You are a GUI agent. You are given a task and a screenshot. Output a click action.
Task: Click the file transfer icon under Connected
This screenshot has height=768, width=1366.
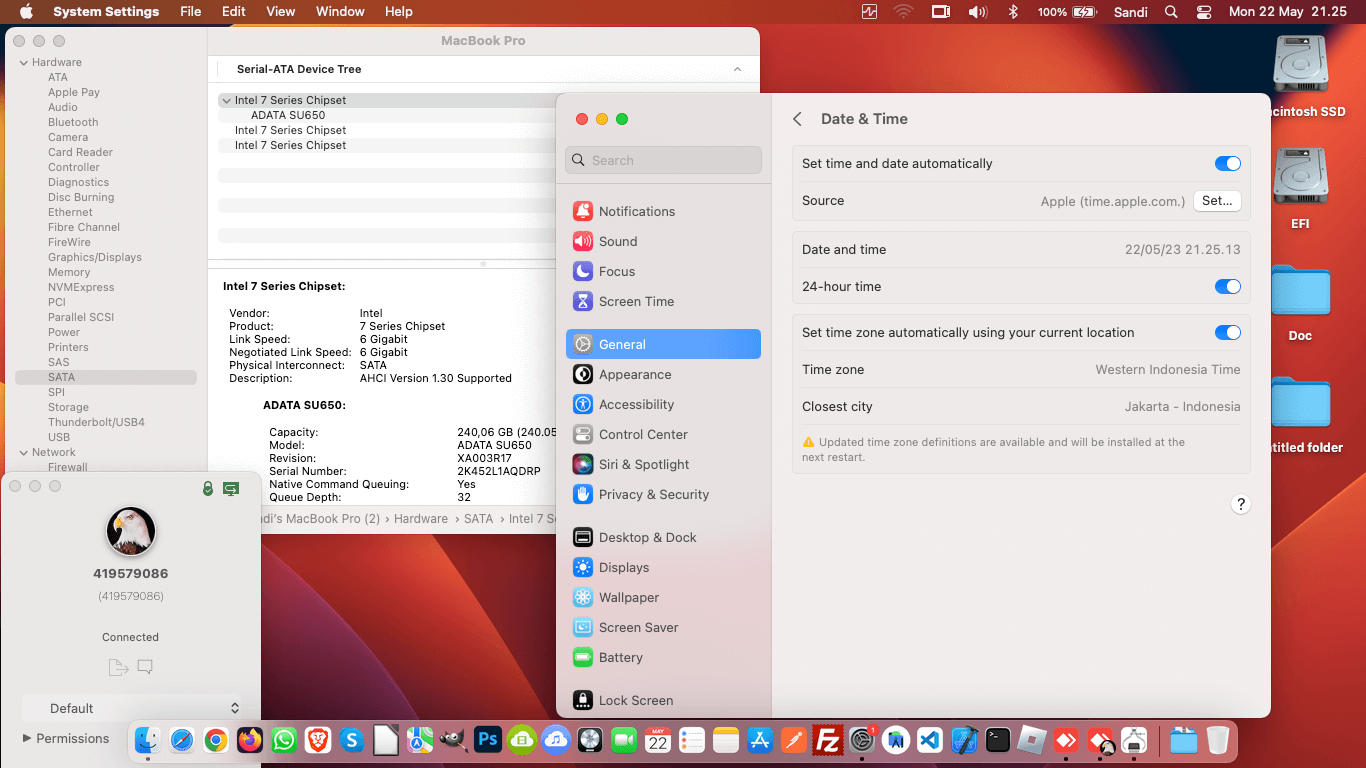coord(118,667)
